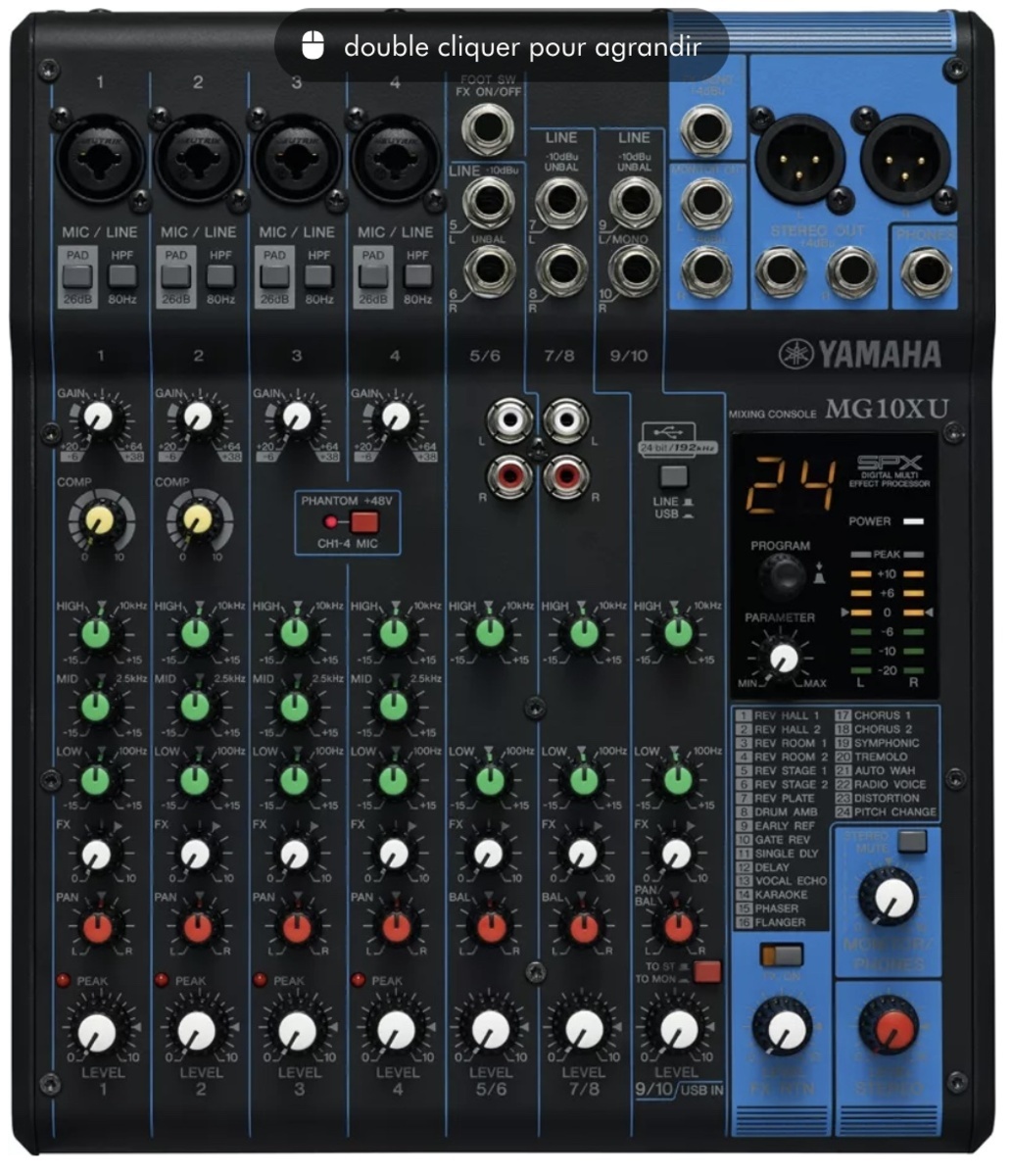Click the "KARAOKE" effect list entry
The image size is (1012, 1176).
[x=773, y=895]
